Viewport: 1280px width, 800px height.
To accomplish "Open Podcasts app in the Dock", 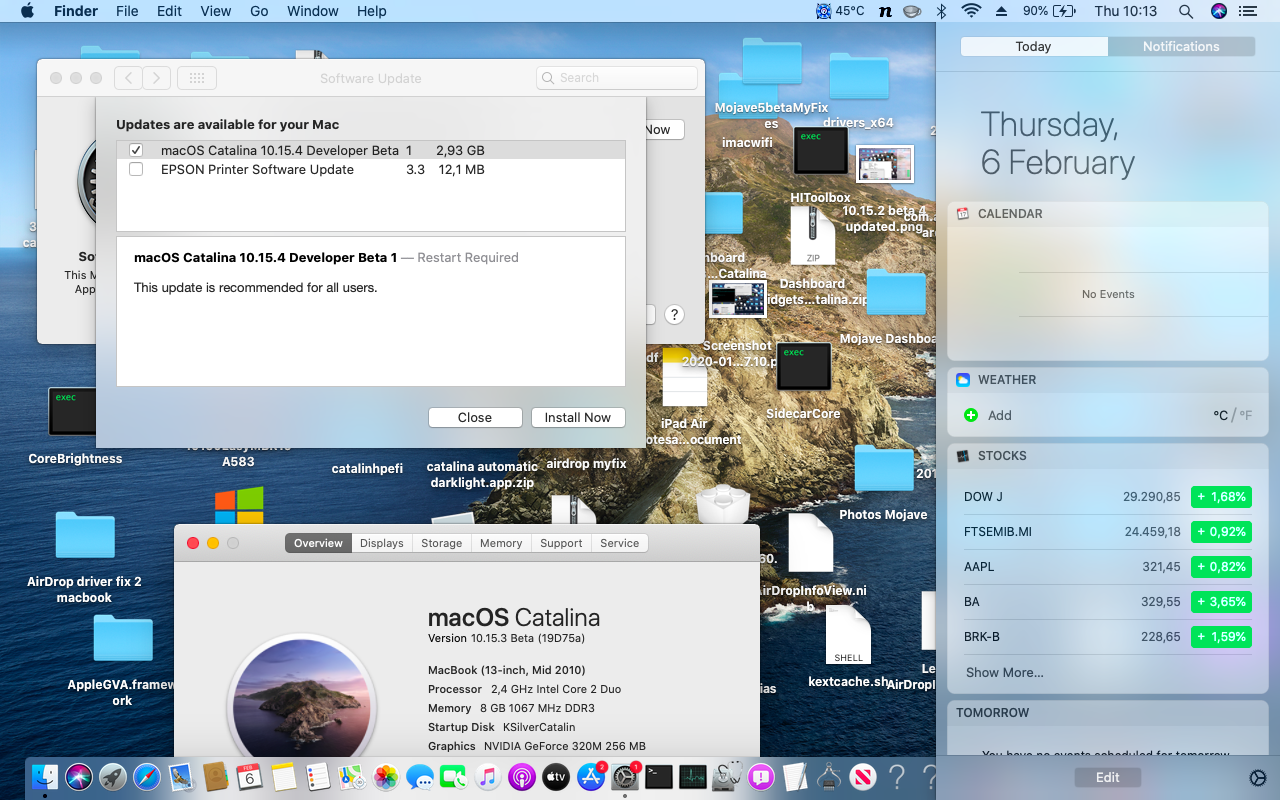I will tap(522, 776).
